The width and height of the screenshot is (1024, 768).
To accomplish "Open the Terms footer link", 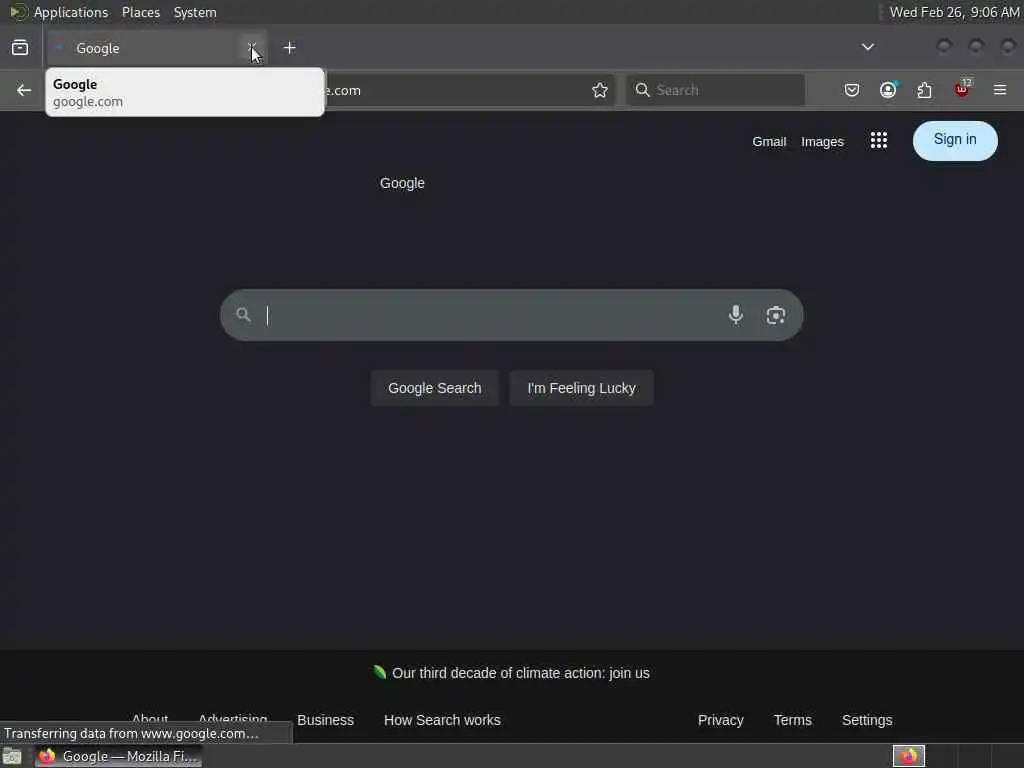I will 793,720.
